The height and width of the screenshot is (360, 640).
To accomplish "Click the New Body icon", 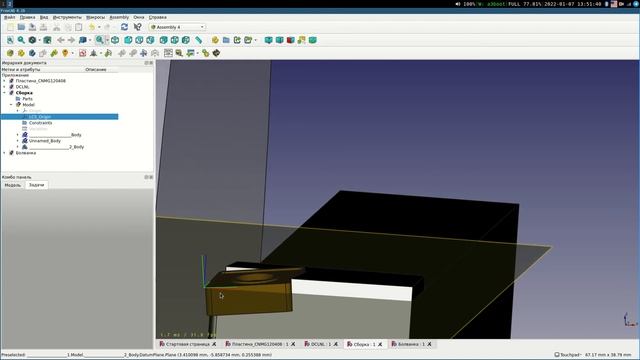I will [32, 53].
